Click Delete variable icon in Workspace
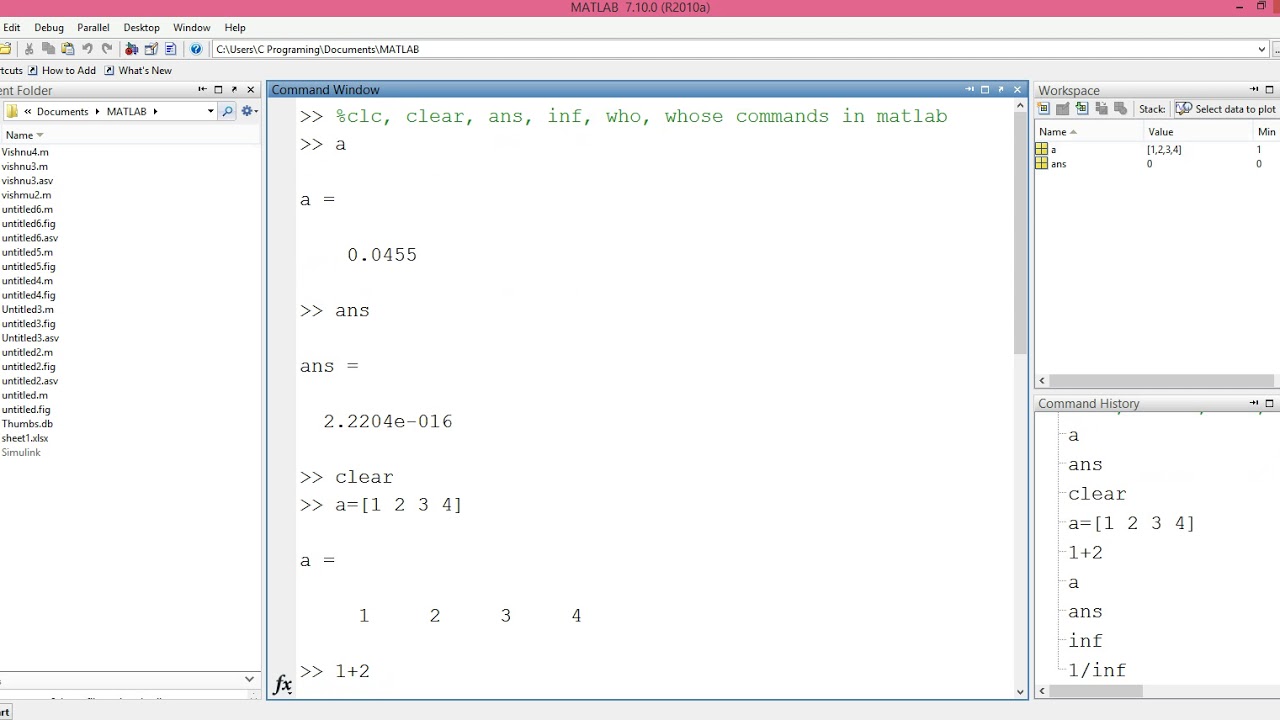The height and width of the screenshot is (720, 1280). coord(1120,109)
